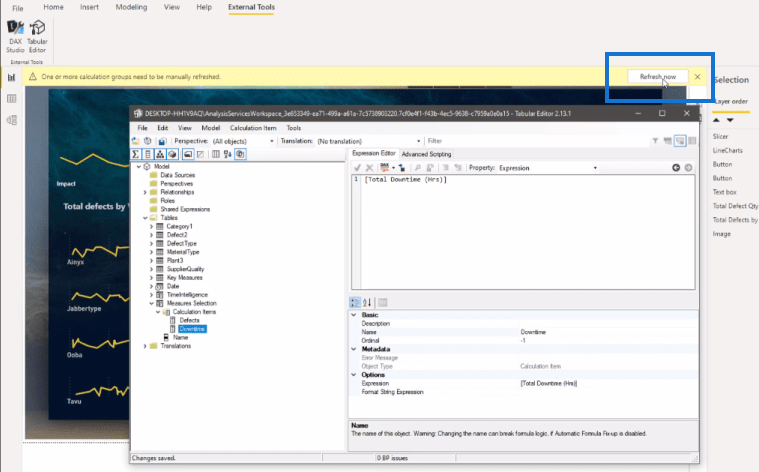Launch DAX Studio from External Tools ribbon
This screenshot has width=759, height=472.
click(15, 36)
